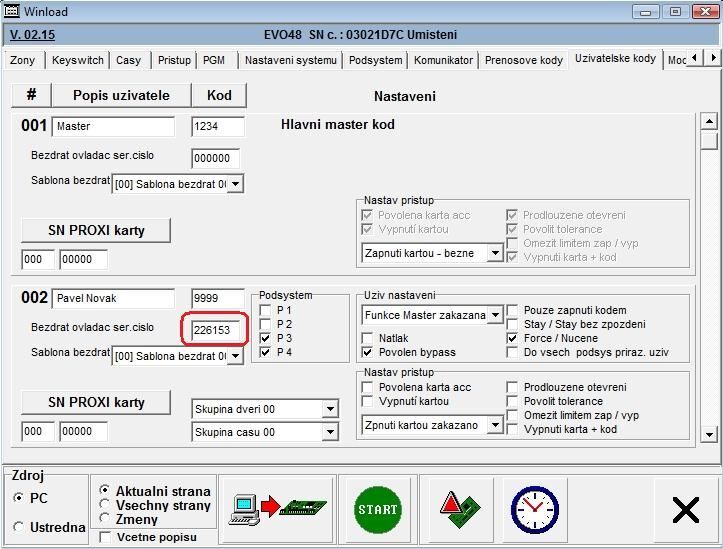
Task: Click the Pavel Novak name field
Action: 113,299
